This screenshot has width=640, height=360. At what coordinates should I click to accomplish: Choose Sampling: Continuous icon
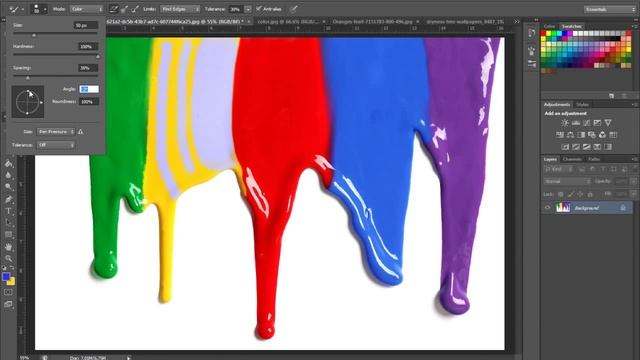pos(114,9)
